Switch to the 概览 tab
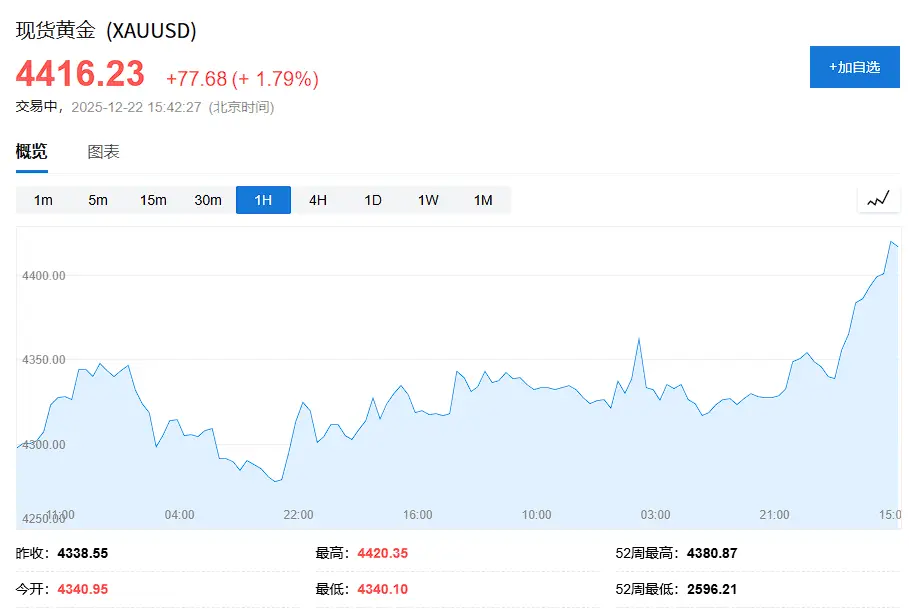The height and width of the screenshot is (610, 909). [x=31, y=152]
